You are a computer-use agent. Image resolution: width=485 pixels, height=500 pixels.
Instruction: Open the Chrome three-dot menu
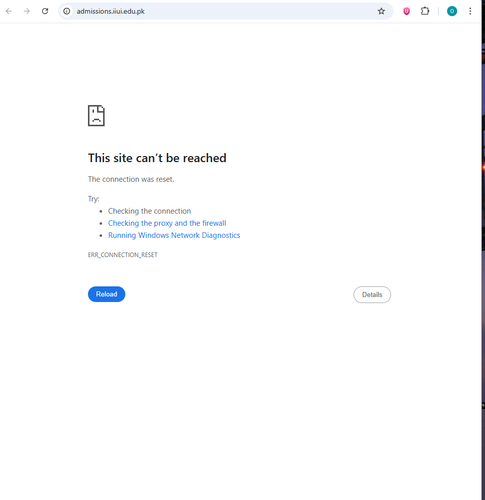tap(470, 11)
